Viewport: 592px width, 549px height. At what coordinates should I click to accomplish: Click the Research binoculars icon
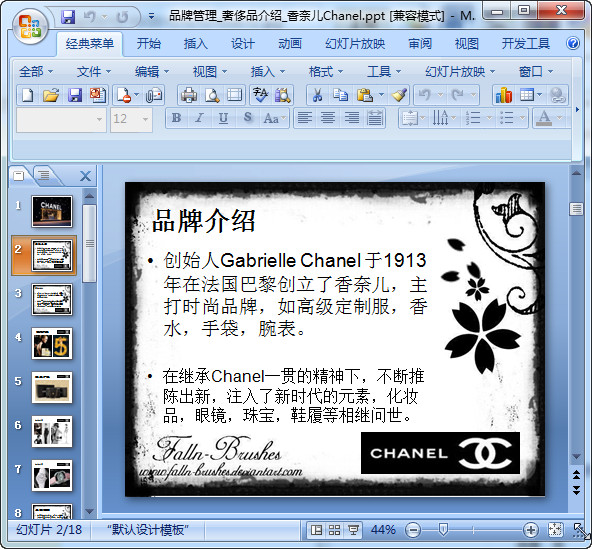[x=282, y=95]
